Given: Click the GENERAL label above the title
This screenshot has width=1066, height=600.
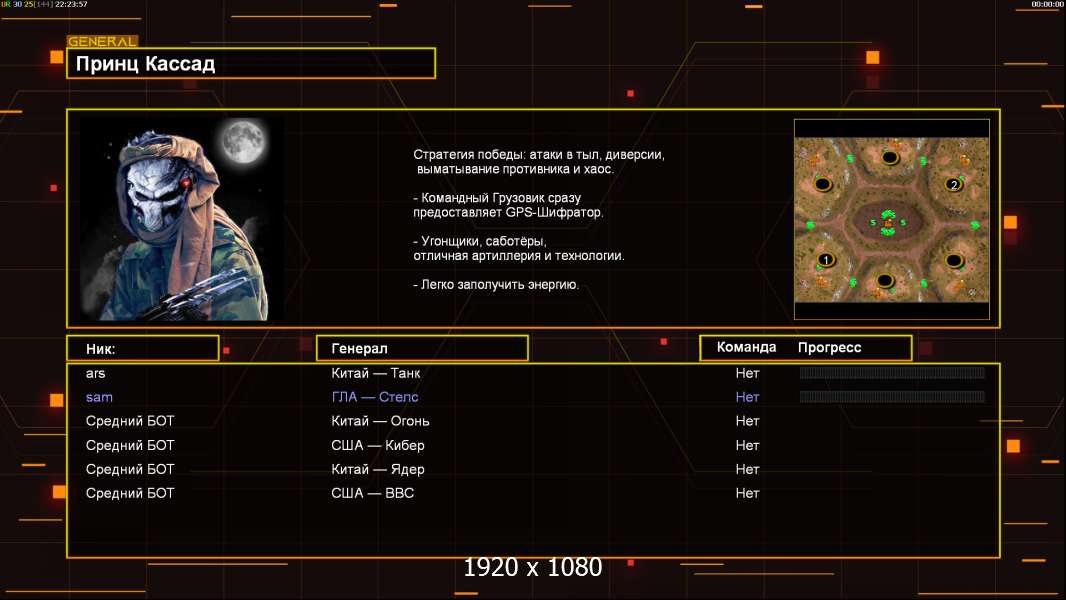Looking at the screenshot, I should click(x=102, y=41).
